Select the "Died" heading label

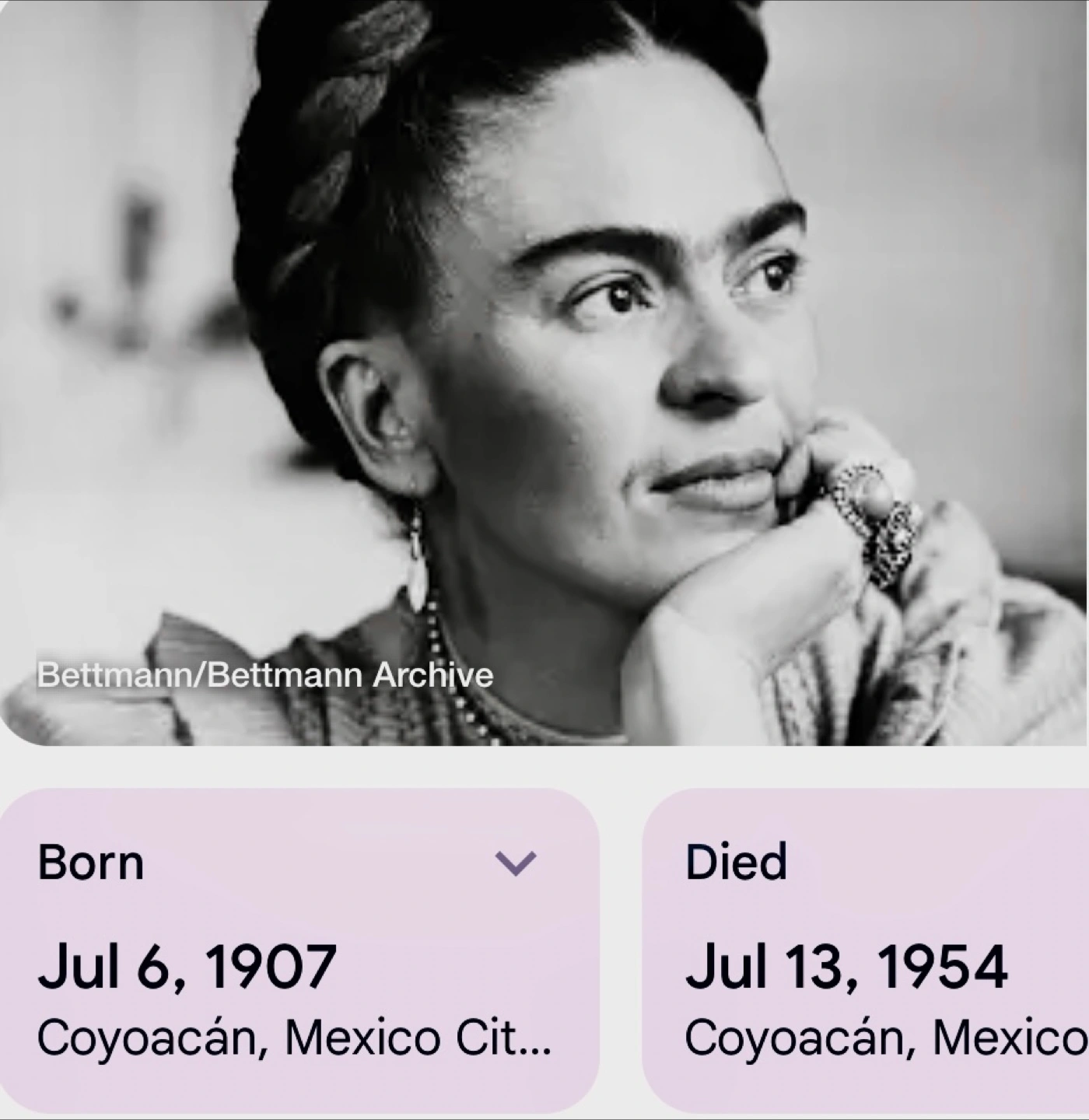pos(736,863)
